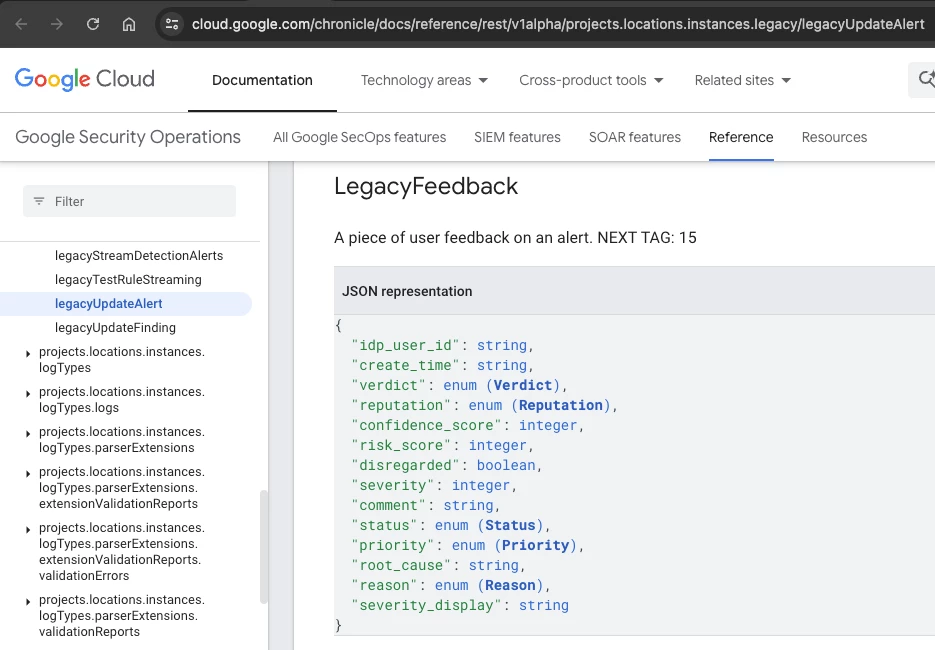
Task: Expand parserExtensions.extensionValidationReports arrow
Action: (x=28, y=473)
